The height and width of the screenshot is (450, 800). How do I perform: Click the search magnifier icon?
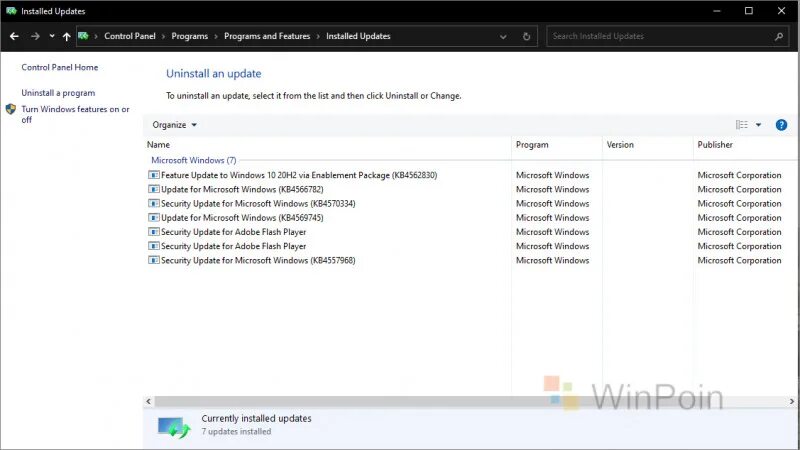pyautogui.click(x=779, y=36)
